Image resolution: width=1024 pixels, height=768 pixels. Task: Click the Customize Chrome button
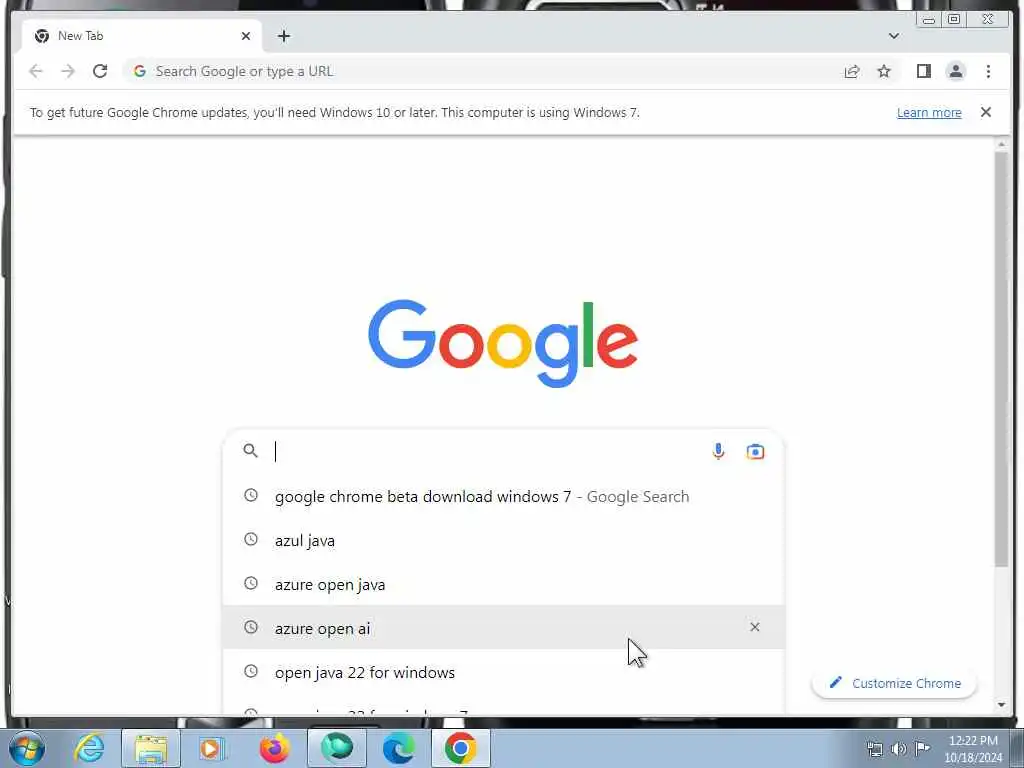click(x=894, y=683)
